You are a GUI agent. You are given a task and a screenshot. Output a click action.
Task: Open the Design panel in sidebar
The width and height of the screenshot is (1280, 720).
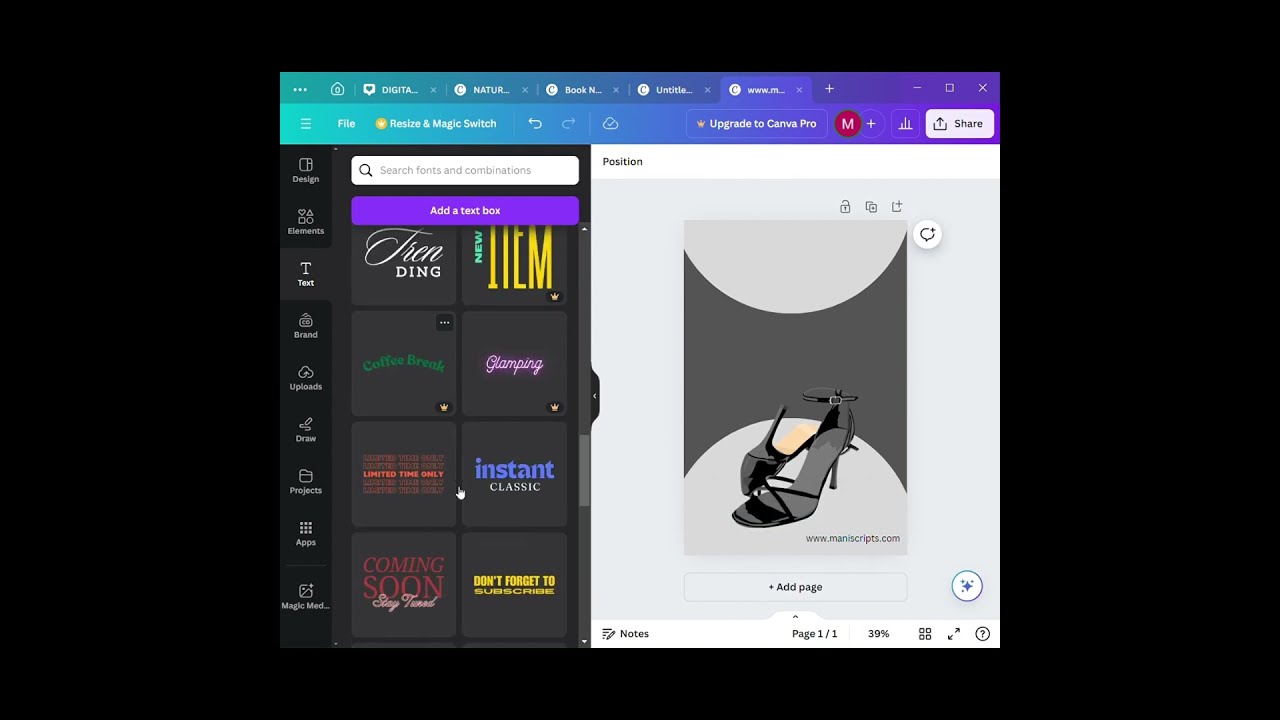pos(306,170)
